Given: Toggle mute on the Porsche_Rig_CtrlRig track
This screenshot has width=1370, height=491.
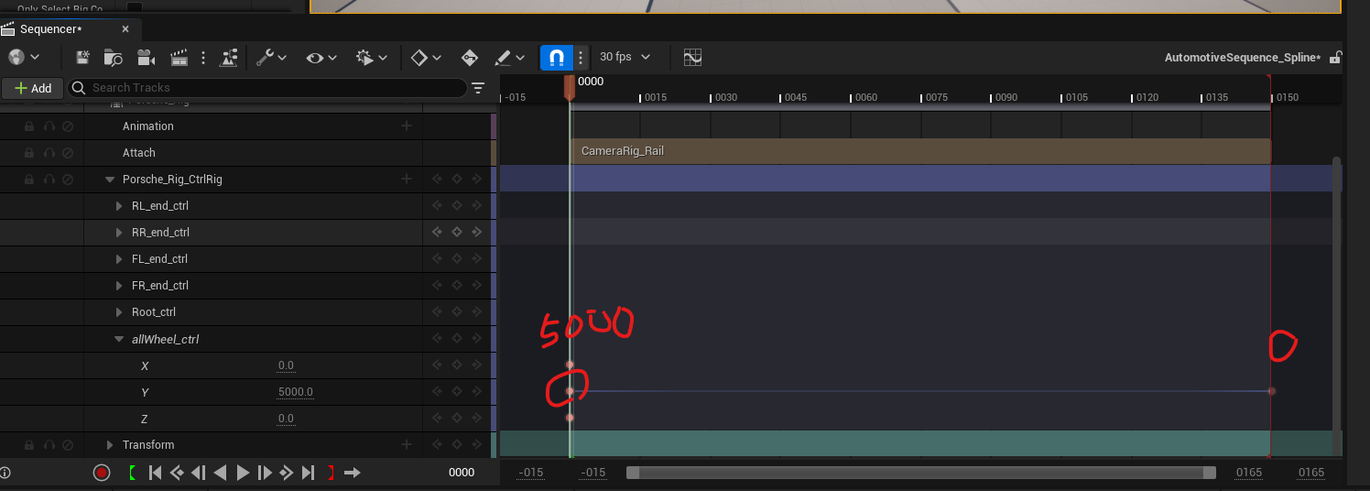Looking at the screenshot, I should pos(68,180).
